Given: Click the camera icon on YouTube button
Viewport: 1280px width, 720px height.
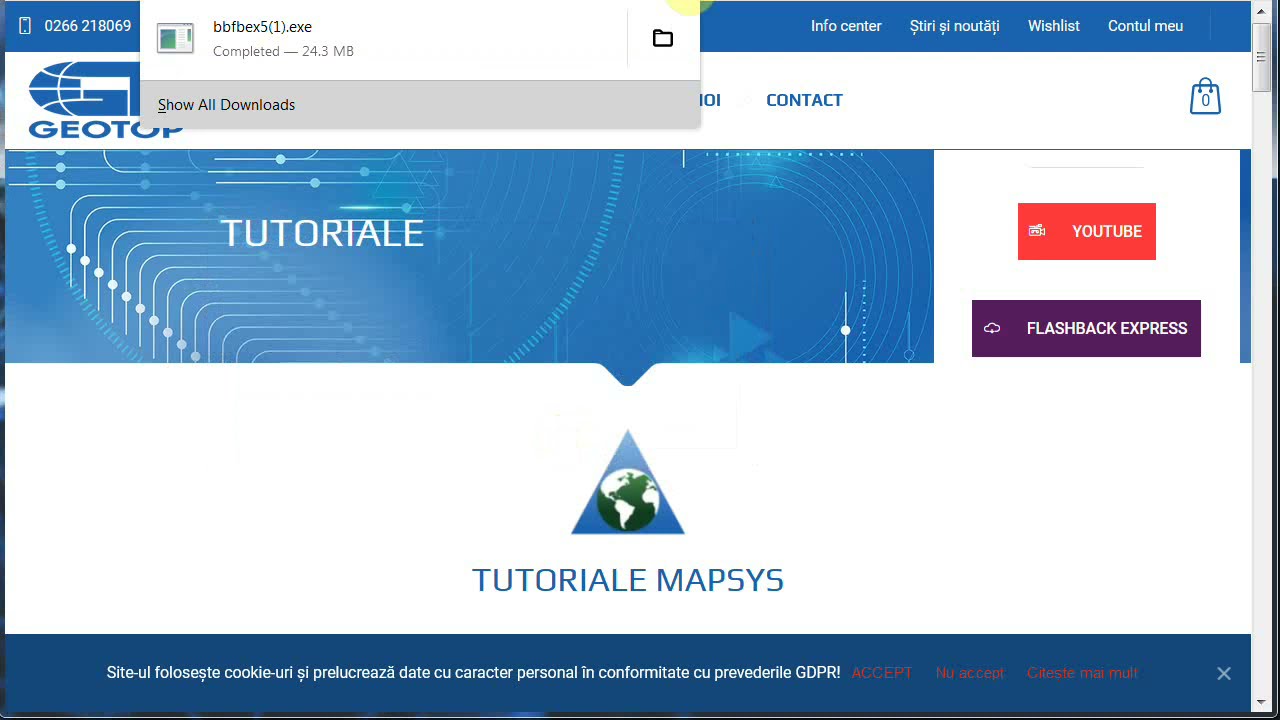Looking at the screenshot, I should 1037,231.
